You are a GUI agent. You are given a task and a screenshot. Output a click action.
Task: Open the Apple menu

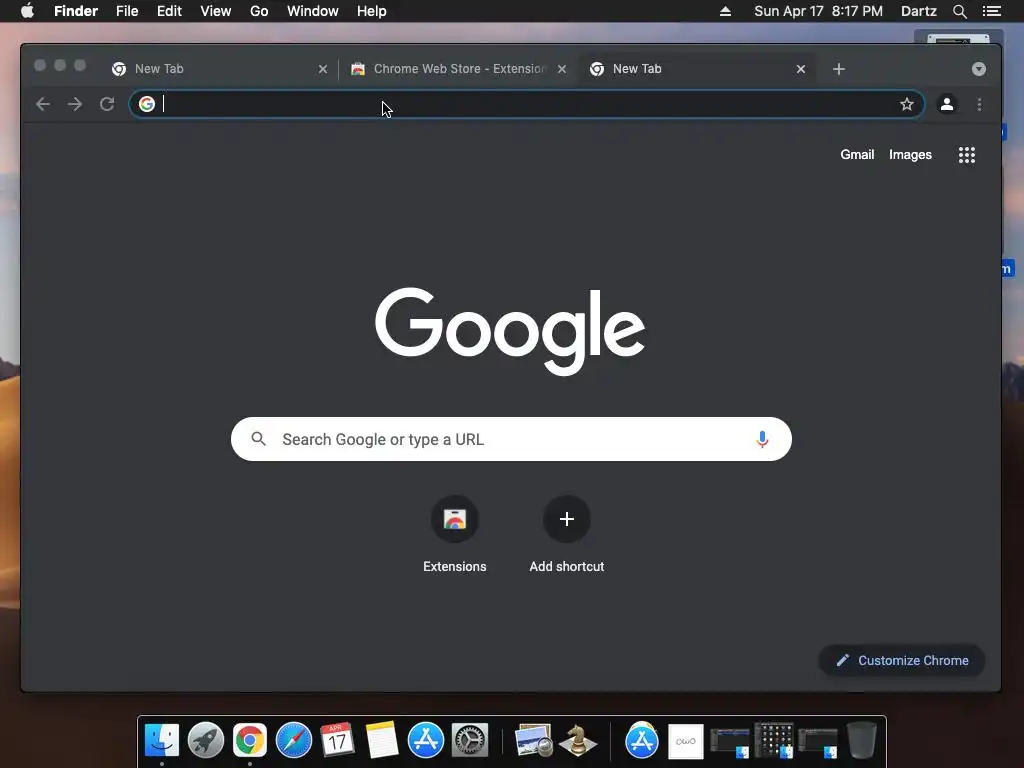pos(27,11)
